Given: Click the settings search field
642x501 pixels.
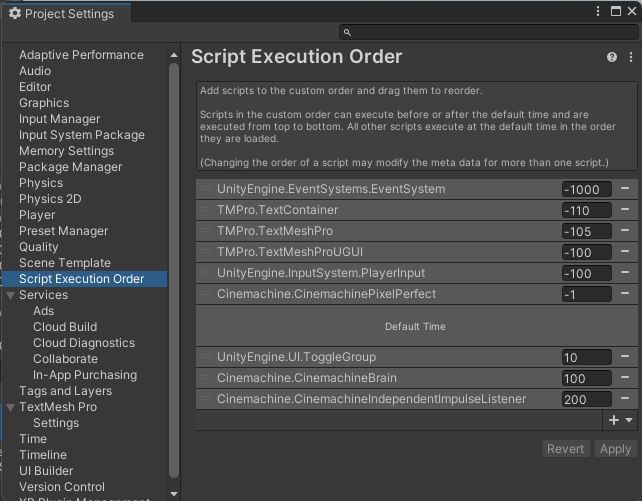Looking at the screenshot, I should [x=488, y=32].
